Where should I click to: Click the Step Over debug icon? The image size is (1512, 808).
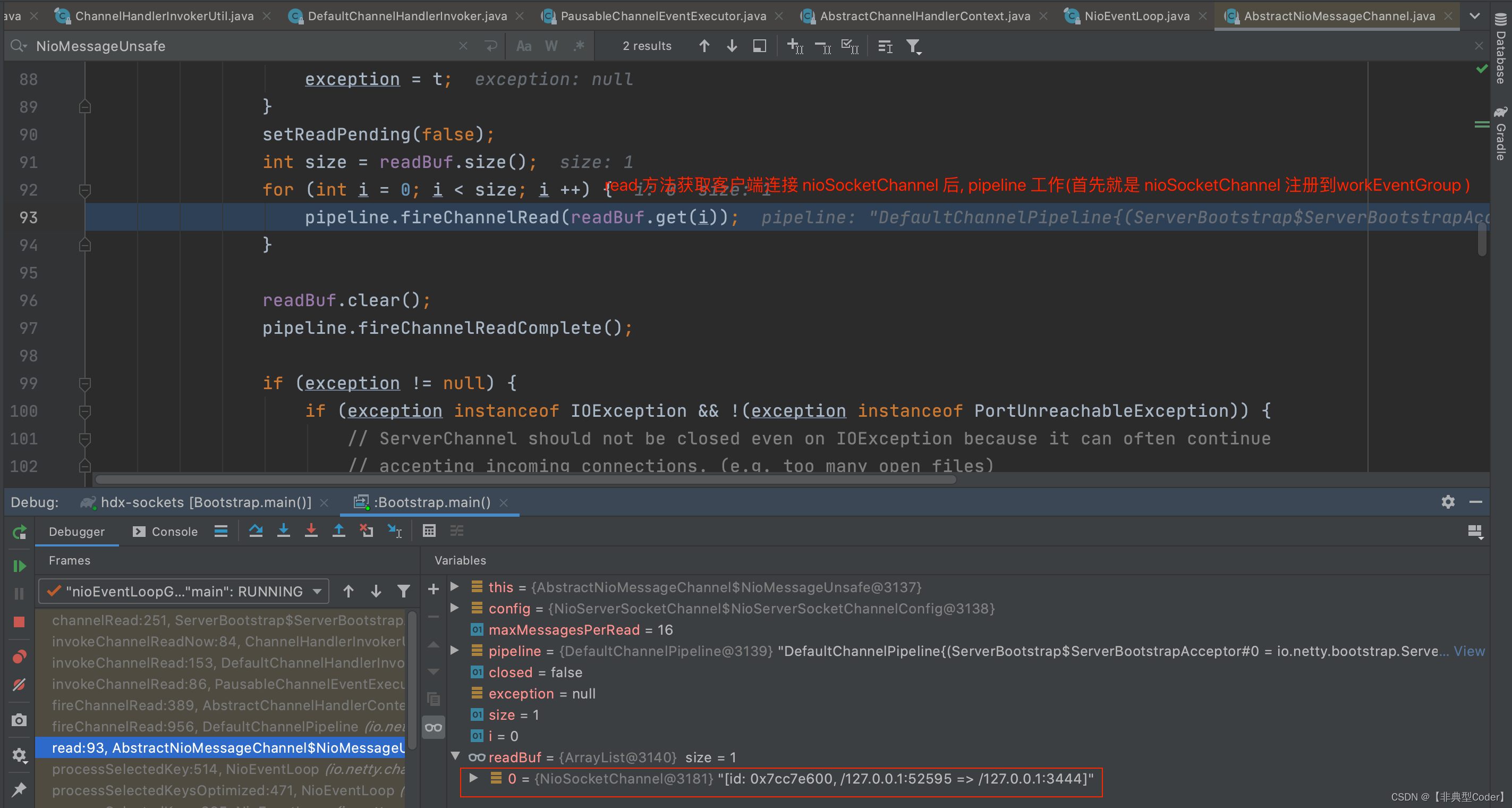(256, 531)
